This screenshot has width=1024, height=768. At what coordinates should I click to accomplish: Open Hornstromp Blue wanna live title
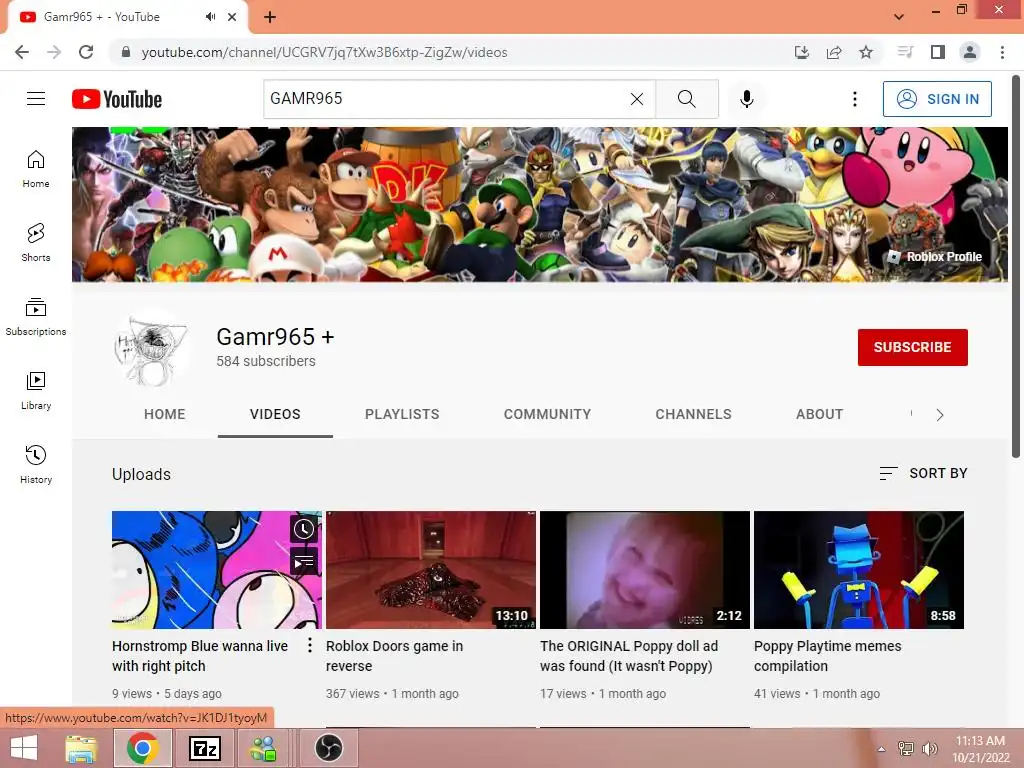pos(200,656)
